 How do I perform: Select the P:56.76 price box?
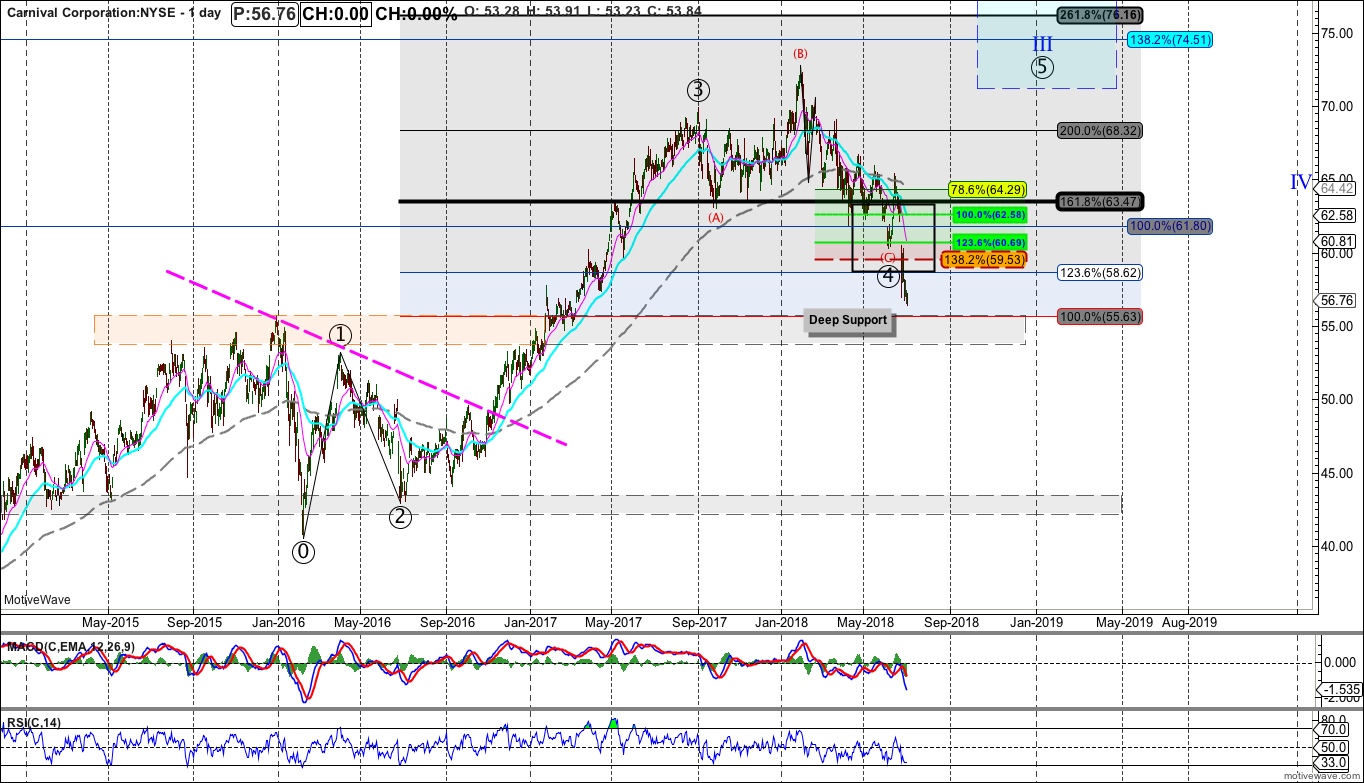(x=263, y=14)
